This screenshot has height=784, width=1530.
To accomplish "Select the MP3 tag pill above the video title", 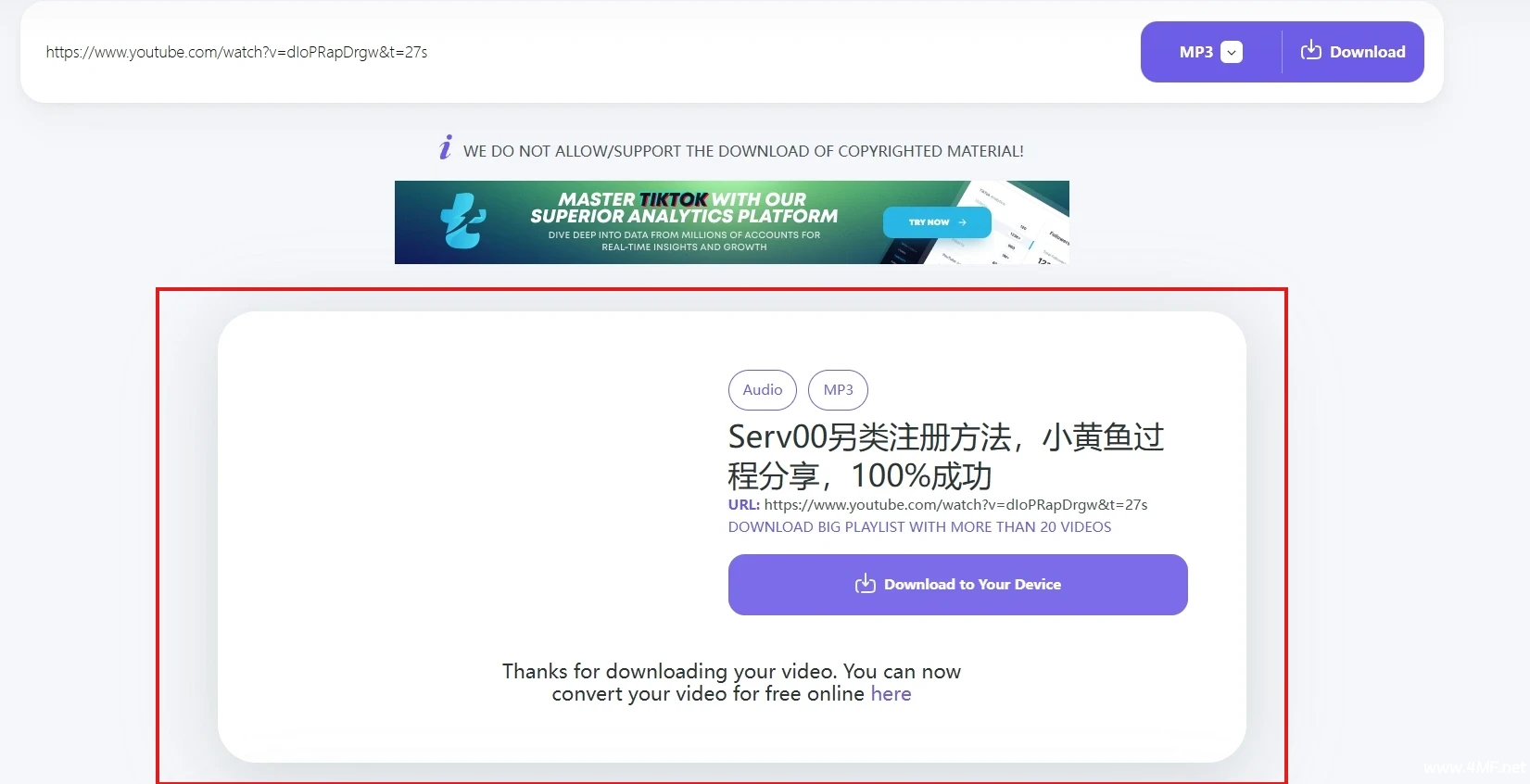I will click(838, 390).
